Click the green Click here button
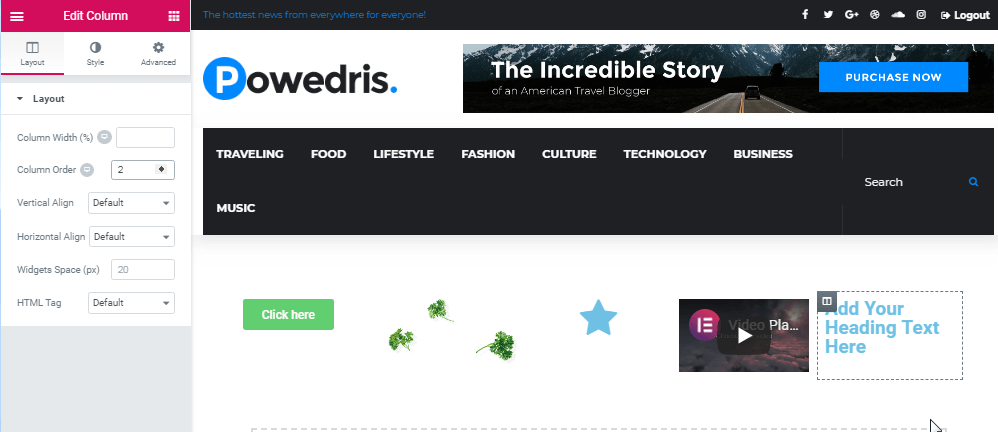This screenshot has width=998, height=432. point(288,314)
